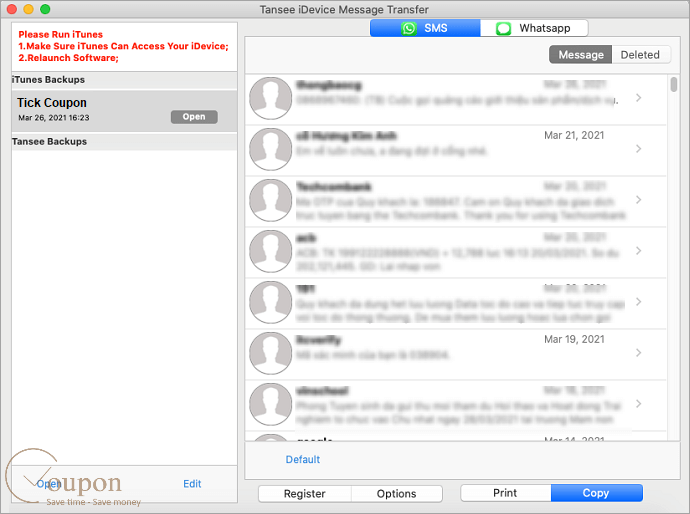Open chevron for Mar 21, 2021 message

(x=639, y=149)
